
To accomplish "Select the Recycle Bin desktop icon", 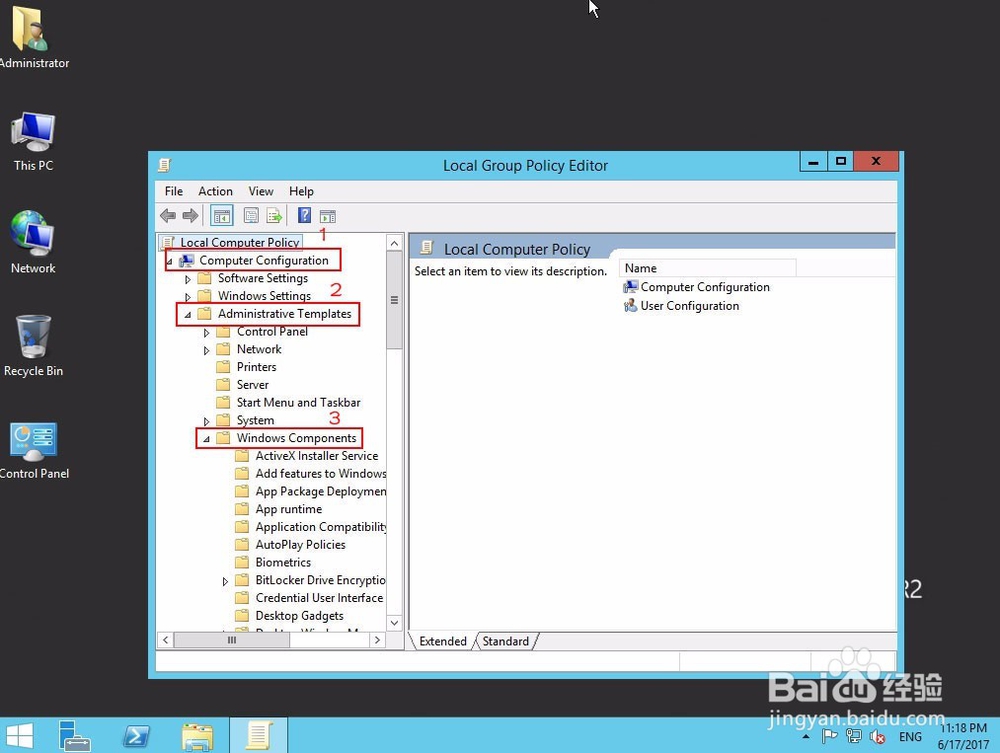I will (33, 346).
